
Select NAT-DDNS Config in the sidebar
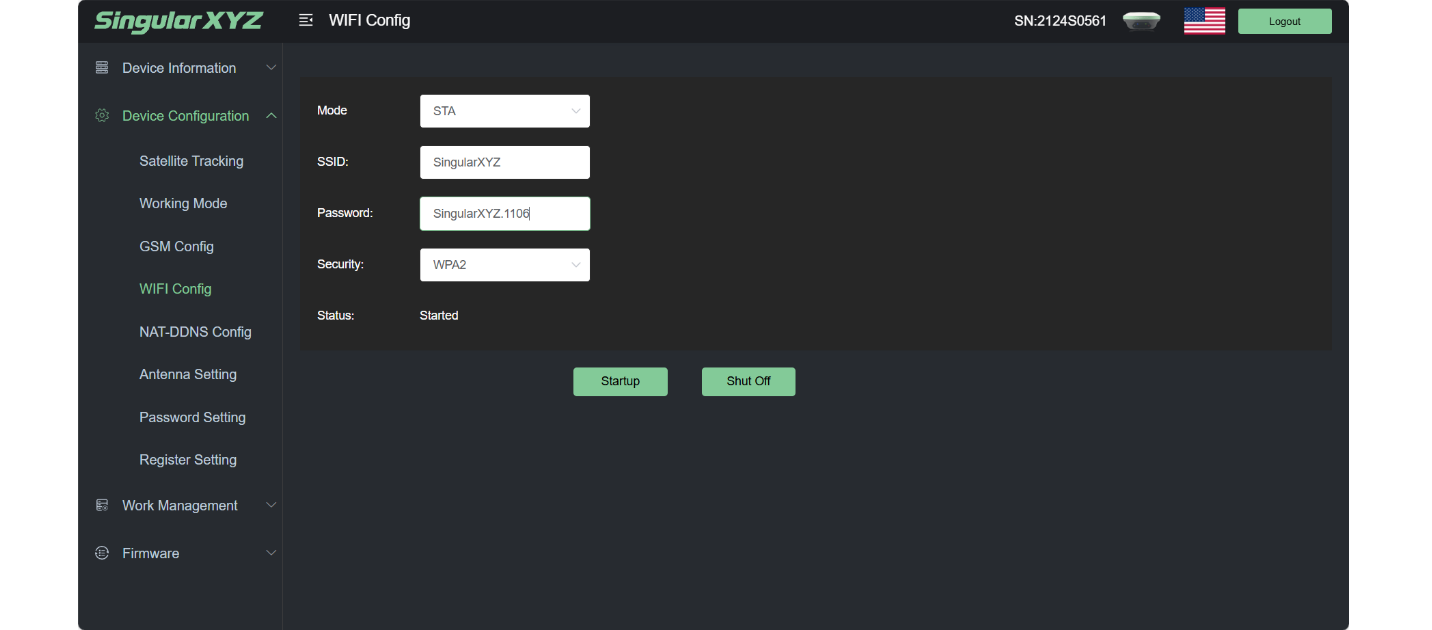pyautogui.click(x=195, y=332)
